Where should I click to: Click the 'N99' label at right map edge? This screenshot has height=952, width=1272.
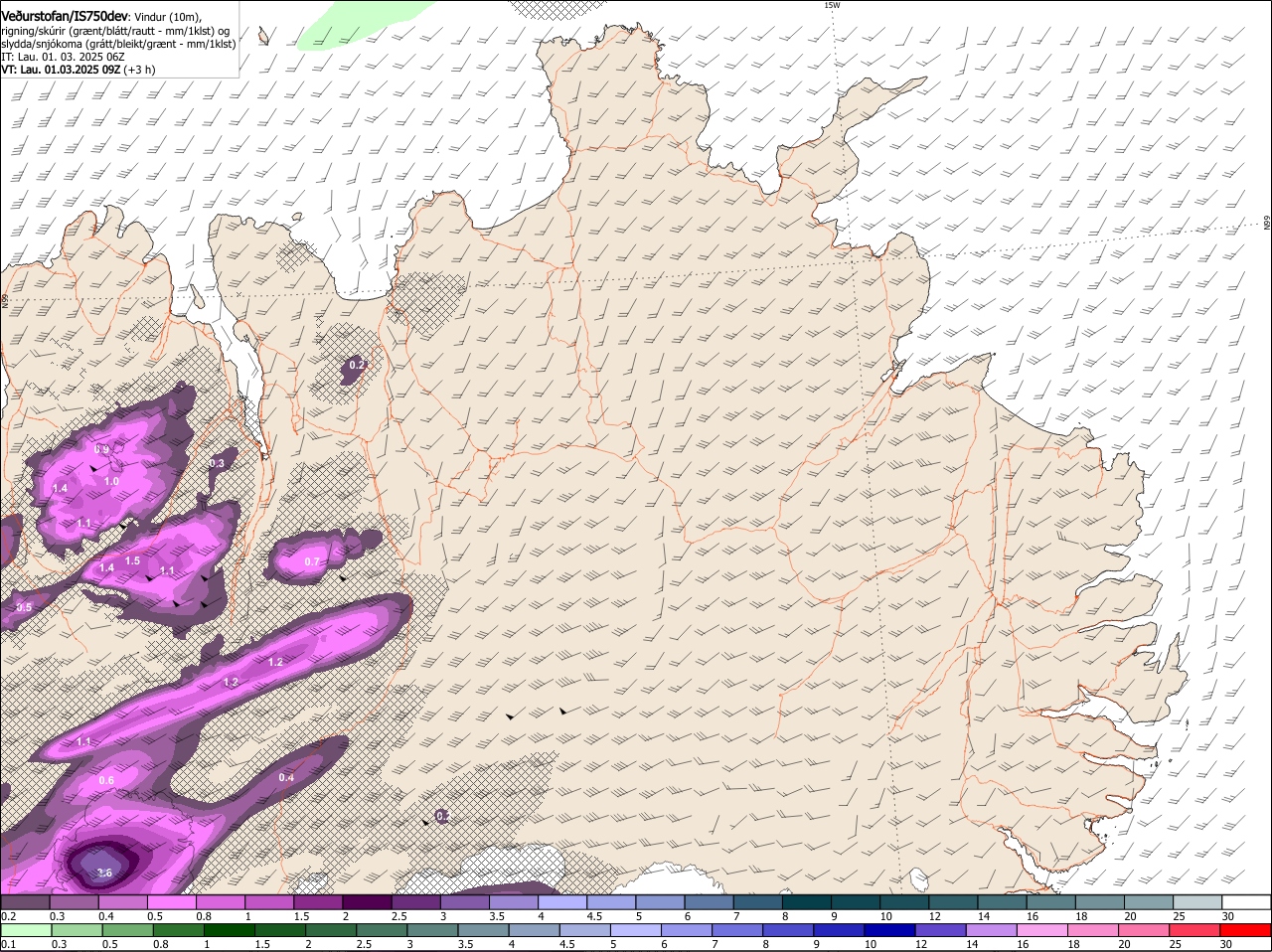click(1267, 224)
